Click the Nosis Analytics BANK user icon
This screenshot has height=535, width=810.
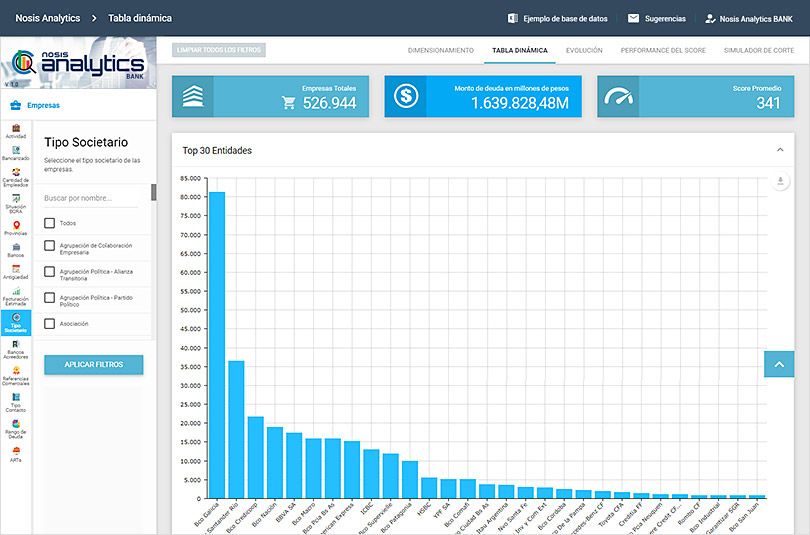point(710,19)
